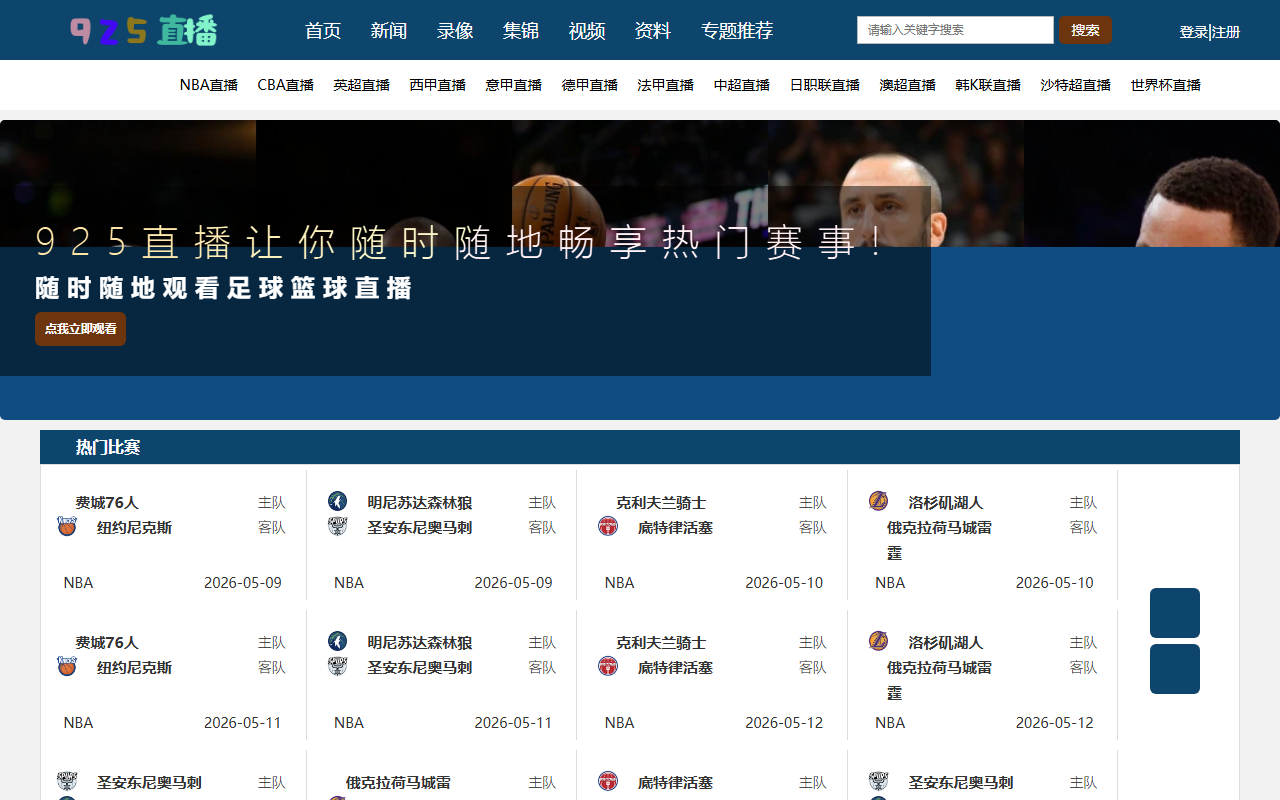
Task: Click 洛杉矶湖人 in the 2026-05-10 match
Action: click(x=946, y=502)
